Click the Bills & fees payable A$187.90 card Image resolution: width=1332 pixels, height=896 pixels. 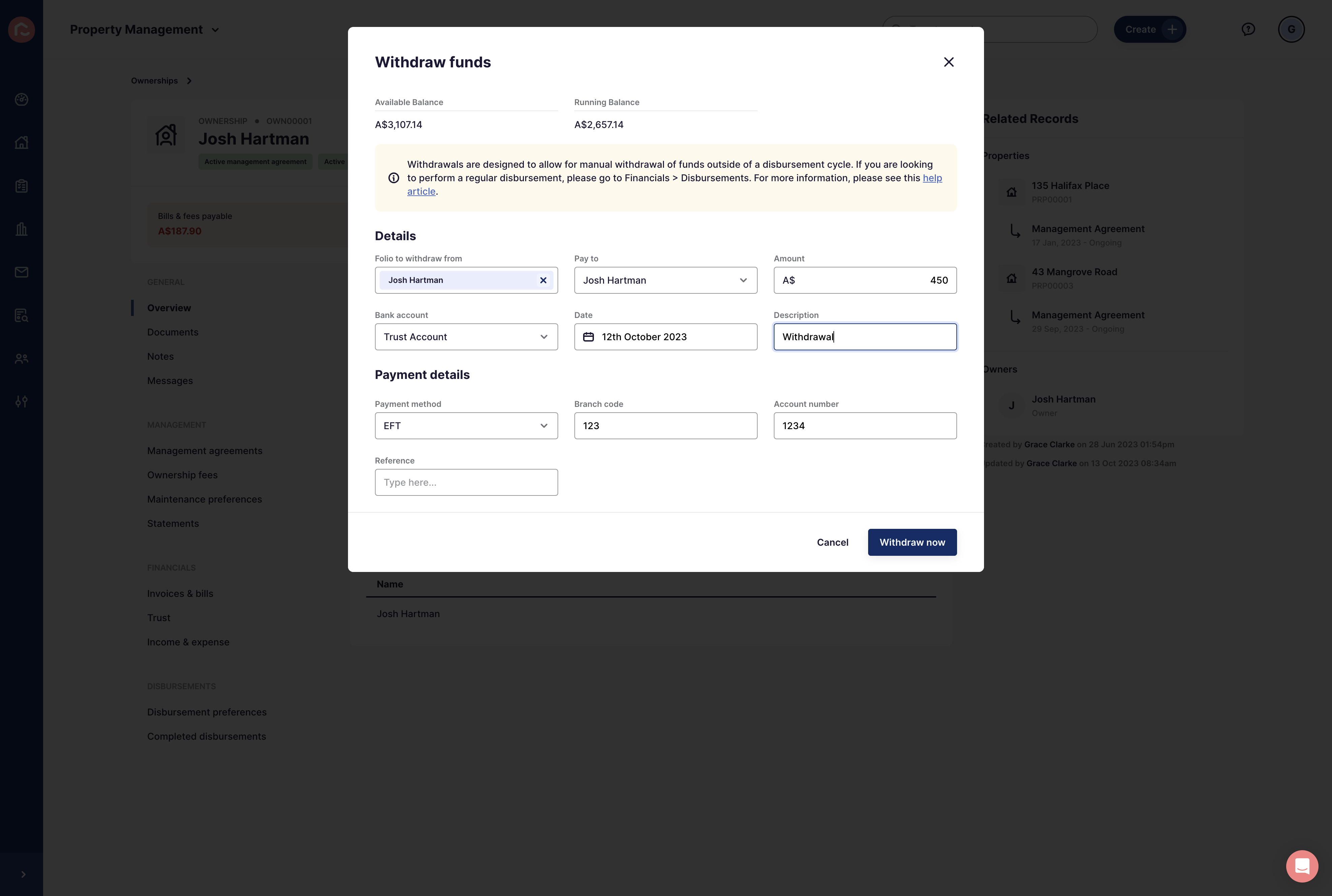247,224
